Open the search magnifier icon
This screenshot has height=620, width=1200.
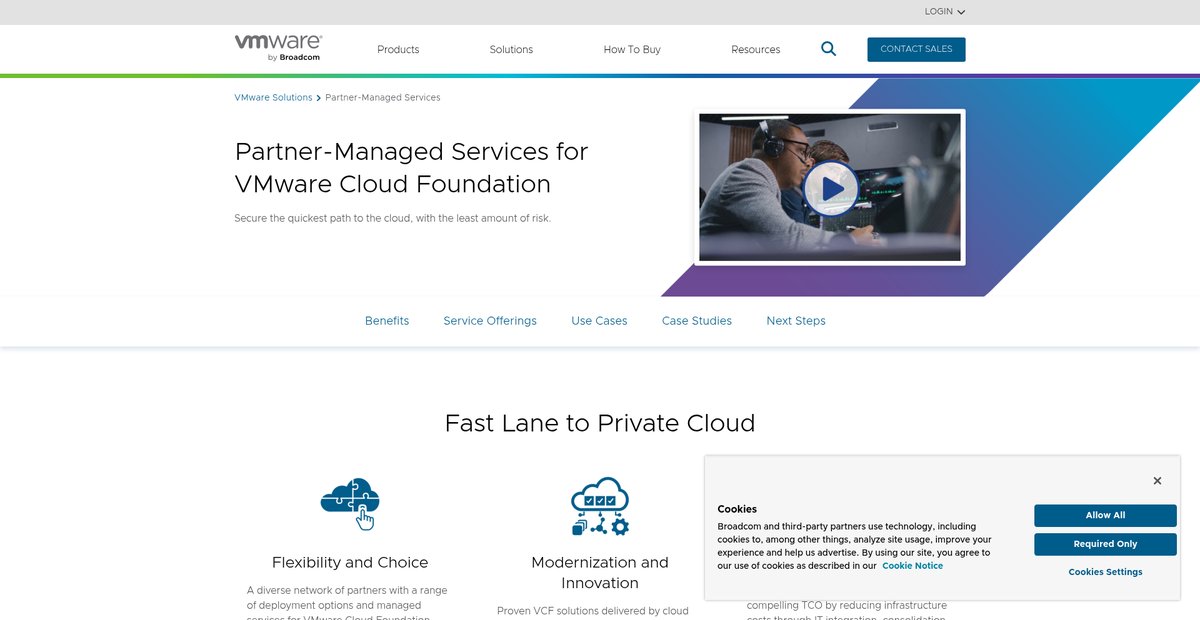[x=828, y=48]
